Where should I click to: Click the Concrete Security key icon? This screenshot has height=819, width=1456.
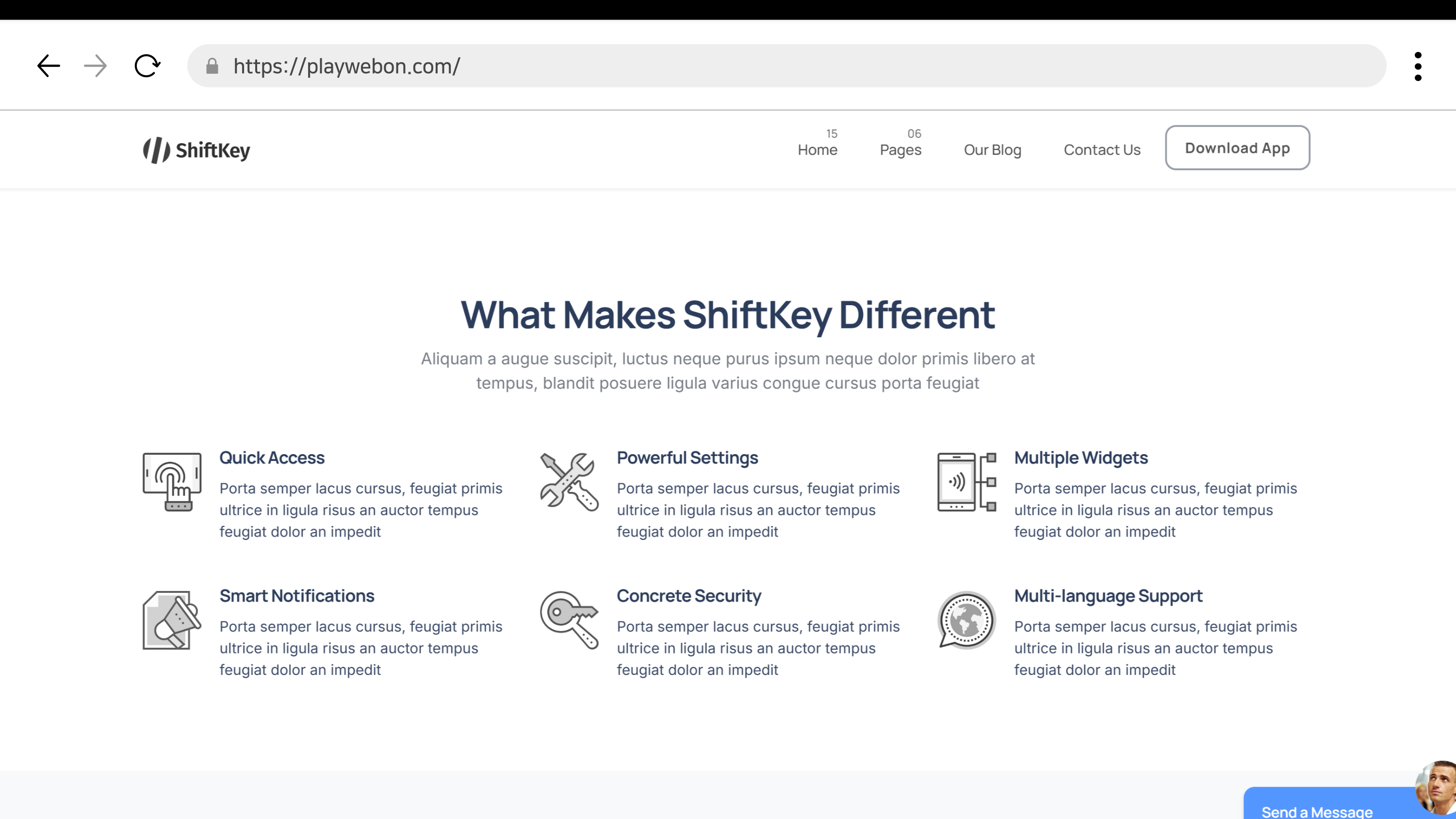569,620
